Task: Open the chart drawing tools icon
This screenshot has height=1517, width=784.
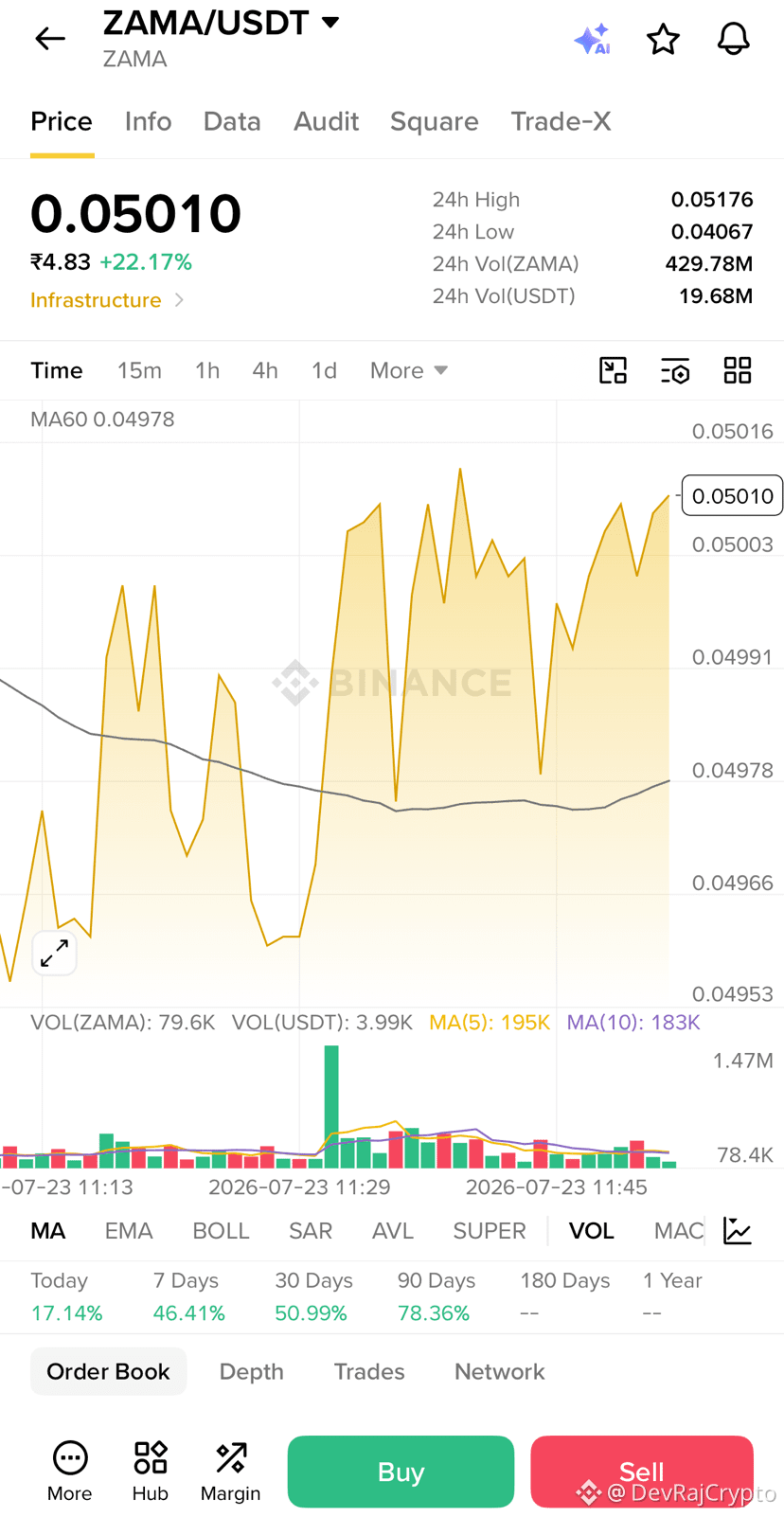Action: point(614,370)
